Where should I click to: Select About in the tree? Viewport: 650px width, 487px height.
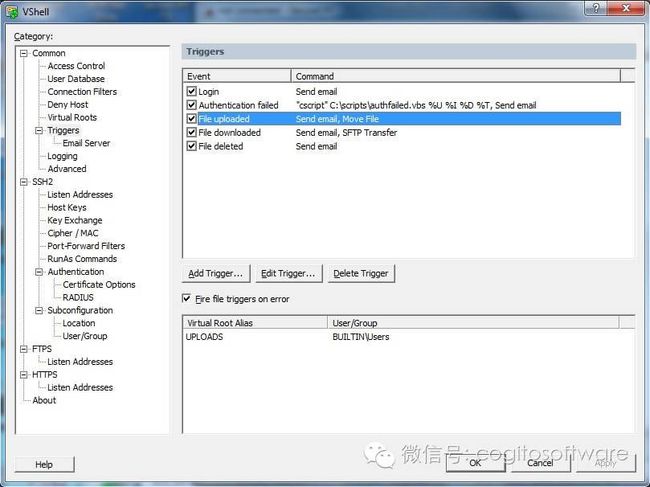[x=44, y=400]
